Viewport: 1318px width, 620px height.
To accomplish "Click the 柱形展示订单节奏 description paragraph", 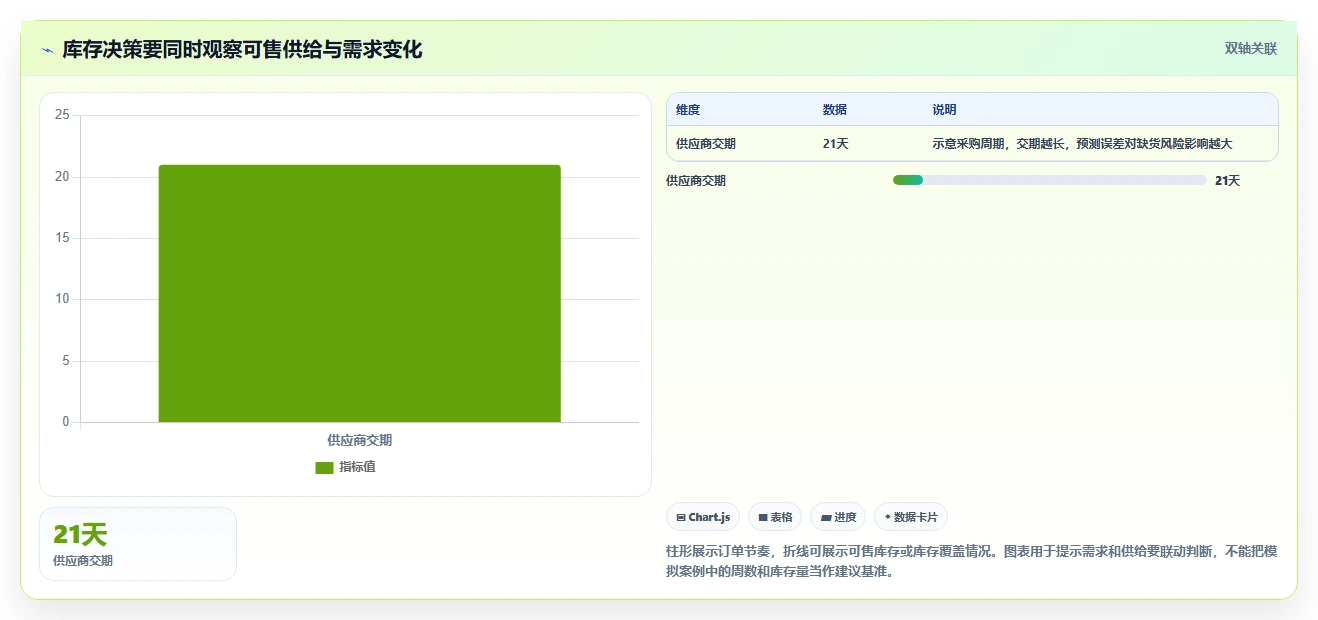I will 972,562.
